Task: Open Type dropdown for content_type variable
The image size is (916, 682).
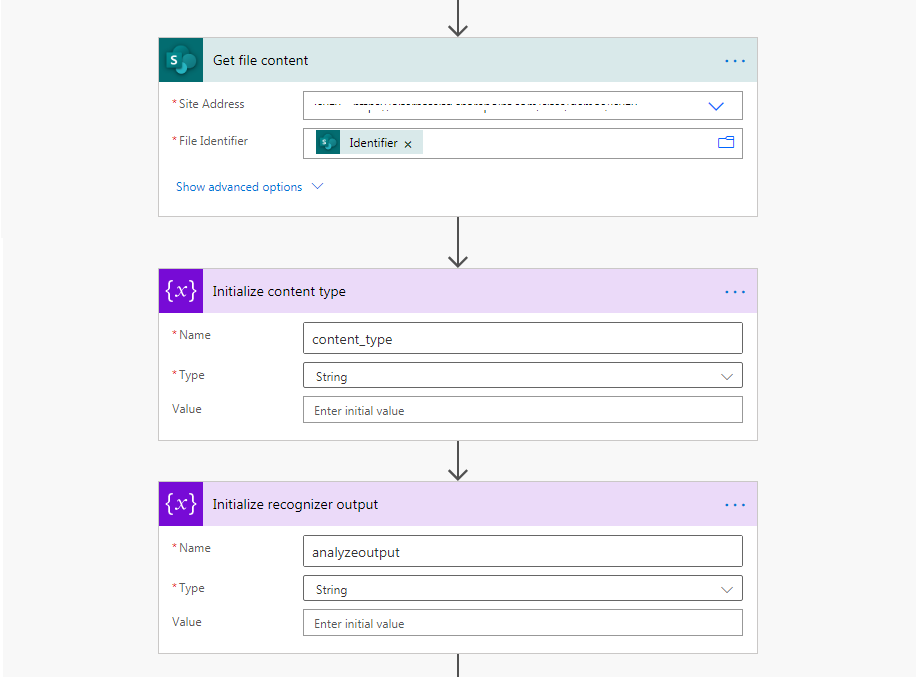Action: click(523, 376)
